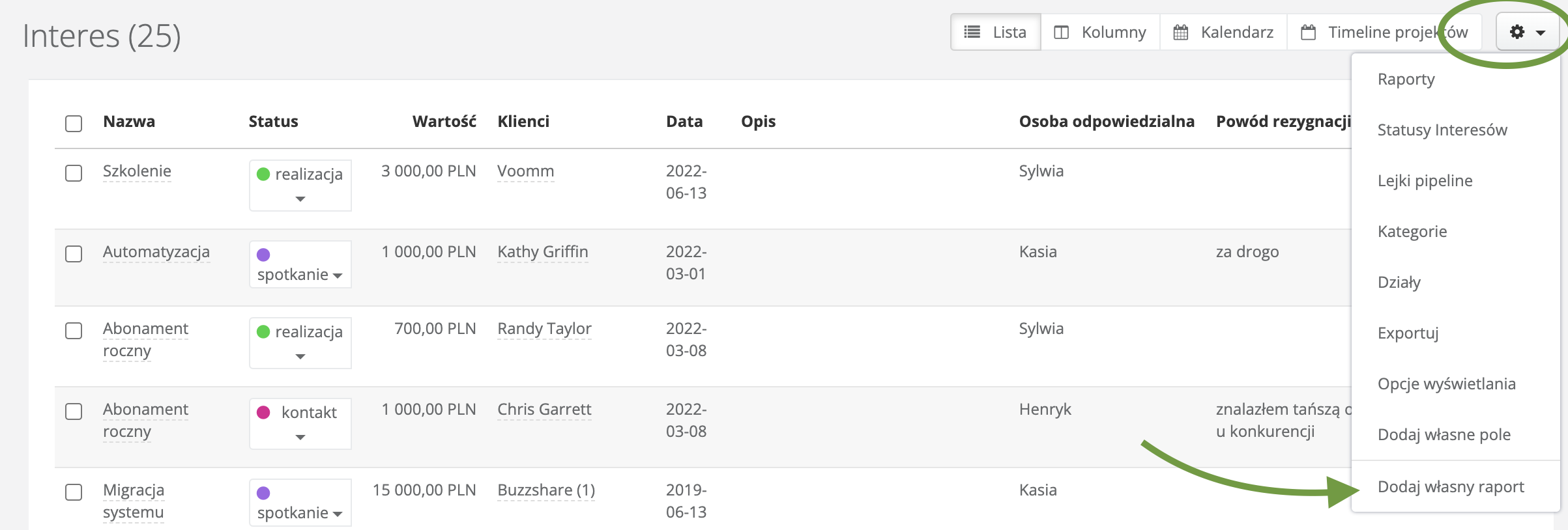
Task: Open the kontakt status dropdown
Action: point(300,437)
